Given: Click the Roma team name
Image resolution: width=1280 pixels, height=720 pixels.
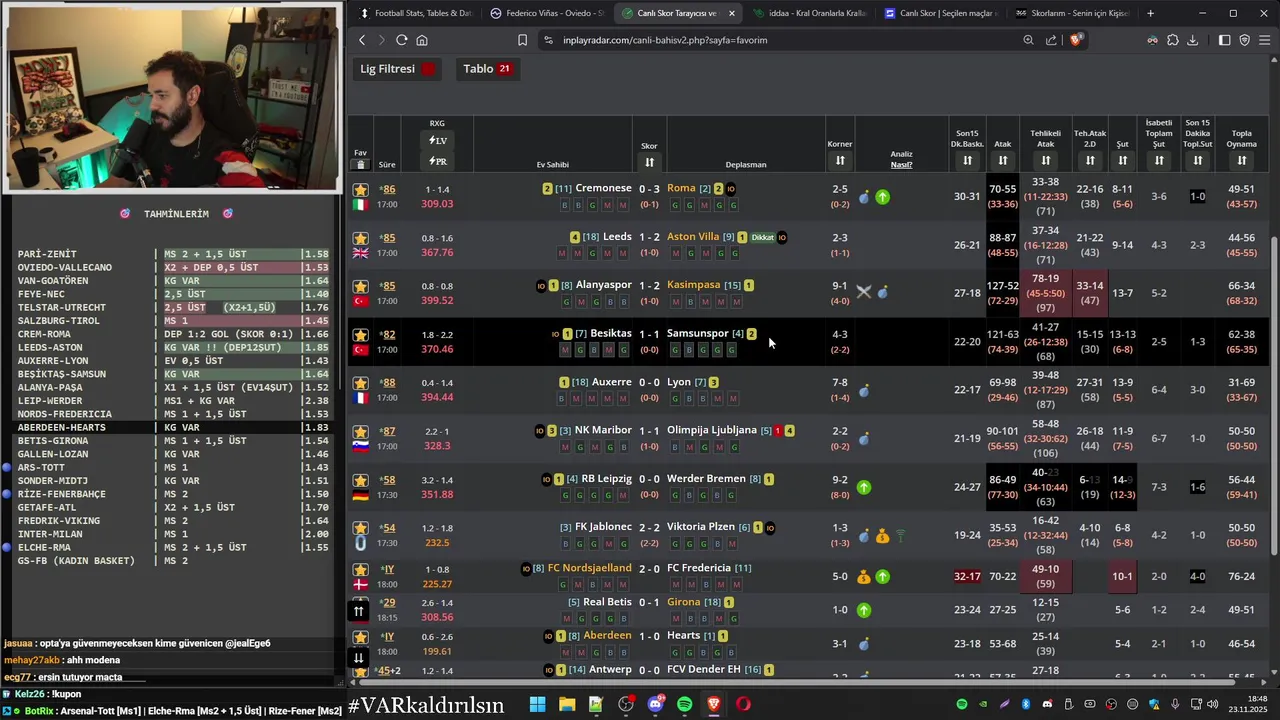Looking at the screenshot, I should click(681, 188).
